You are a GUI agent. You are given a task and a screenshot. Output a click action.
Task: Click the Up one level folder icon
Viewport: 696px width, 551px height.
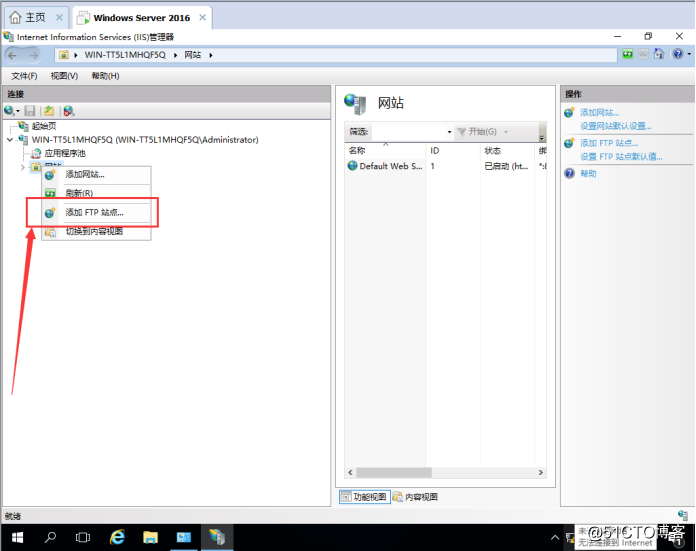coord(49,111)
